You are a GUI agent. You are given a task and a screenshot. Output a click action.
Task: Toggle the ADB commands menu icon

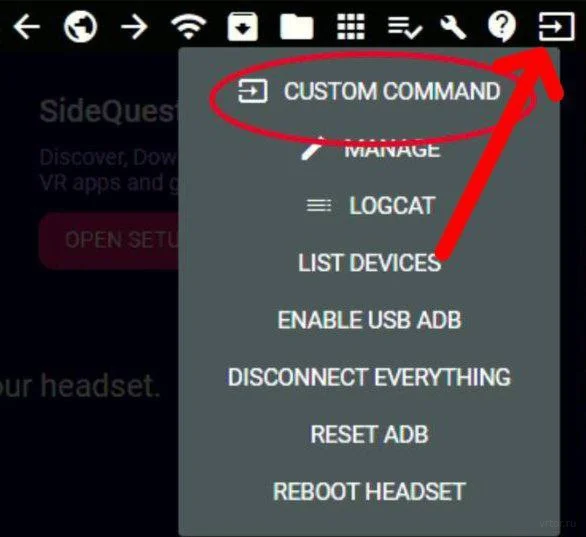pos(556,26)
